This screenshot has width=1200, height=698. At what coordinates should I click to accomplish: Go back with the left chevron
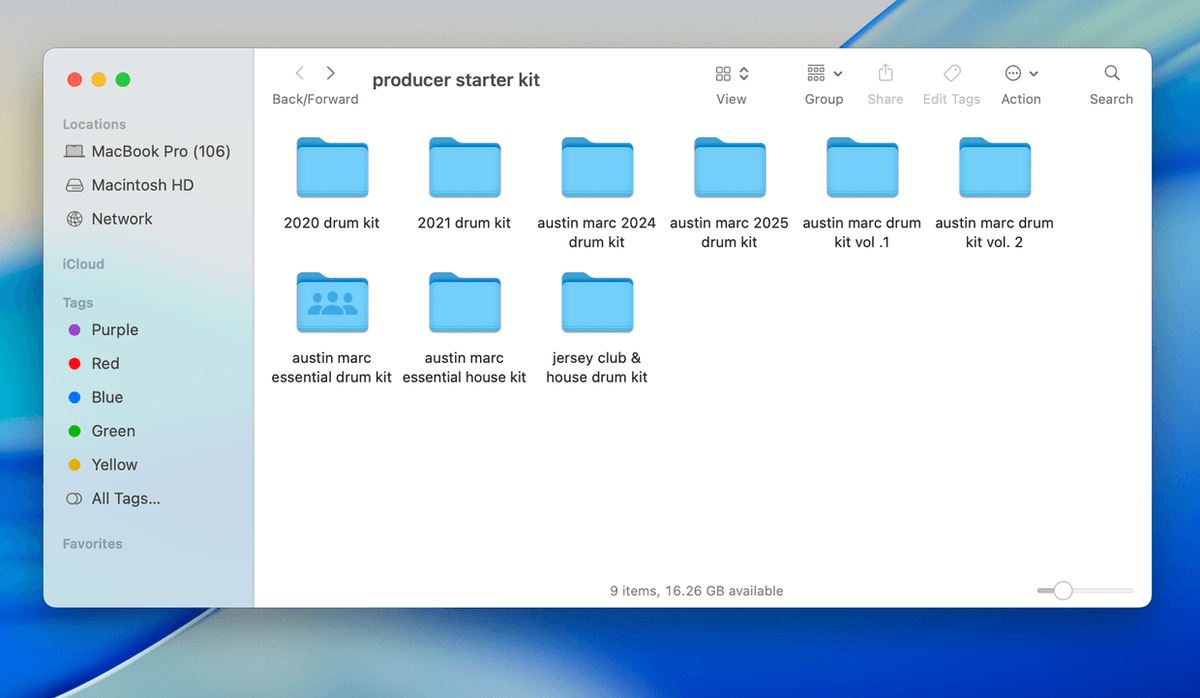(x=300, y=73)
